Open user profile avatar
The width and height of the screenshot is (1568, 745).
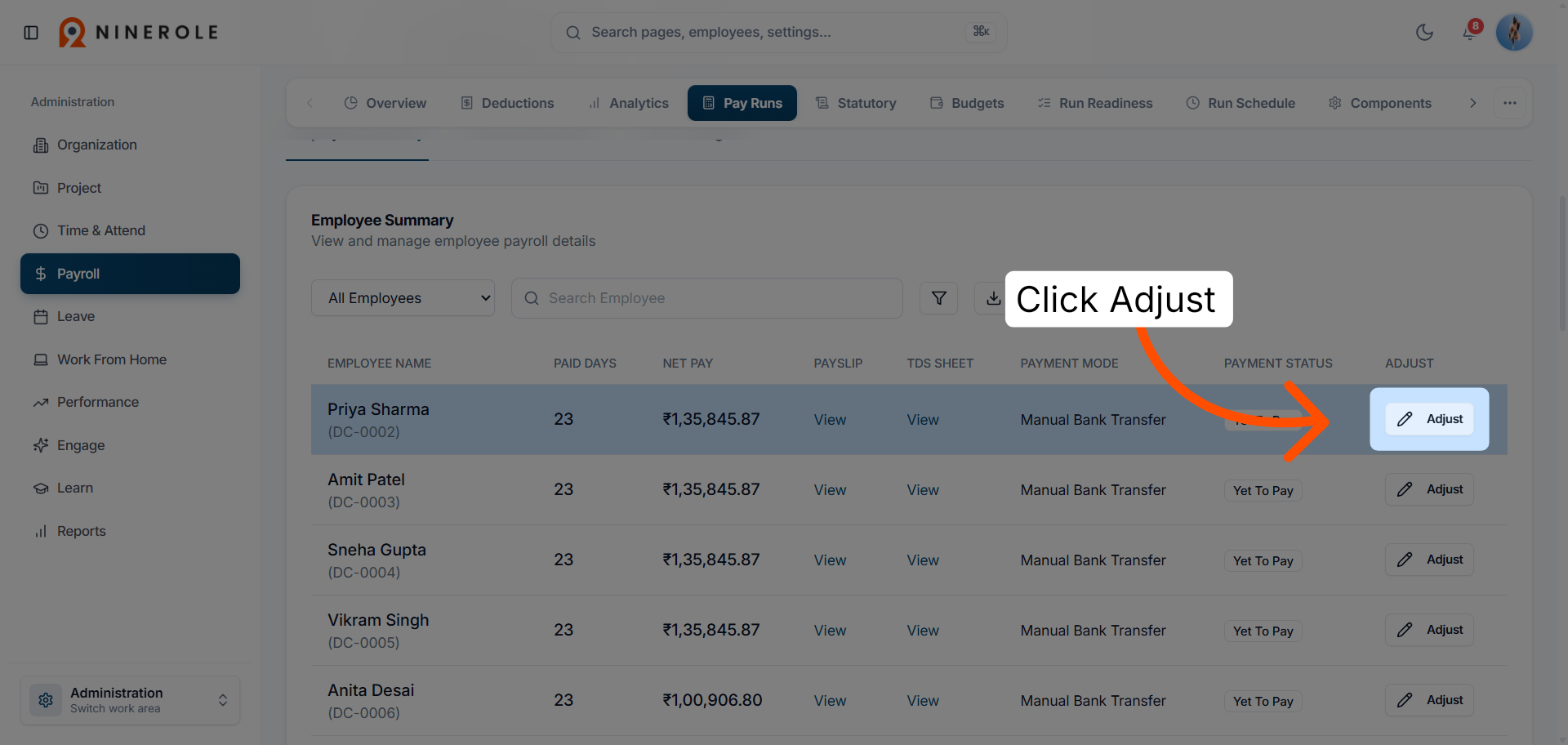(1514, 33)
